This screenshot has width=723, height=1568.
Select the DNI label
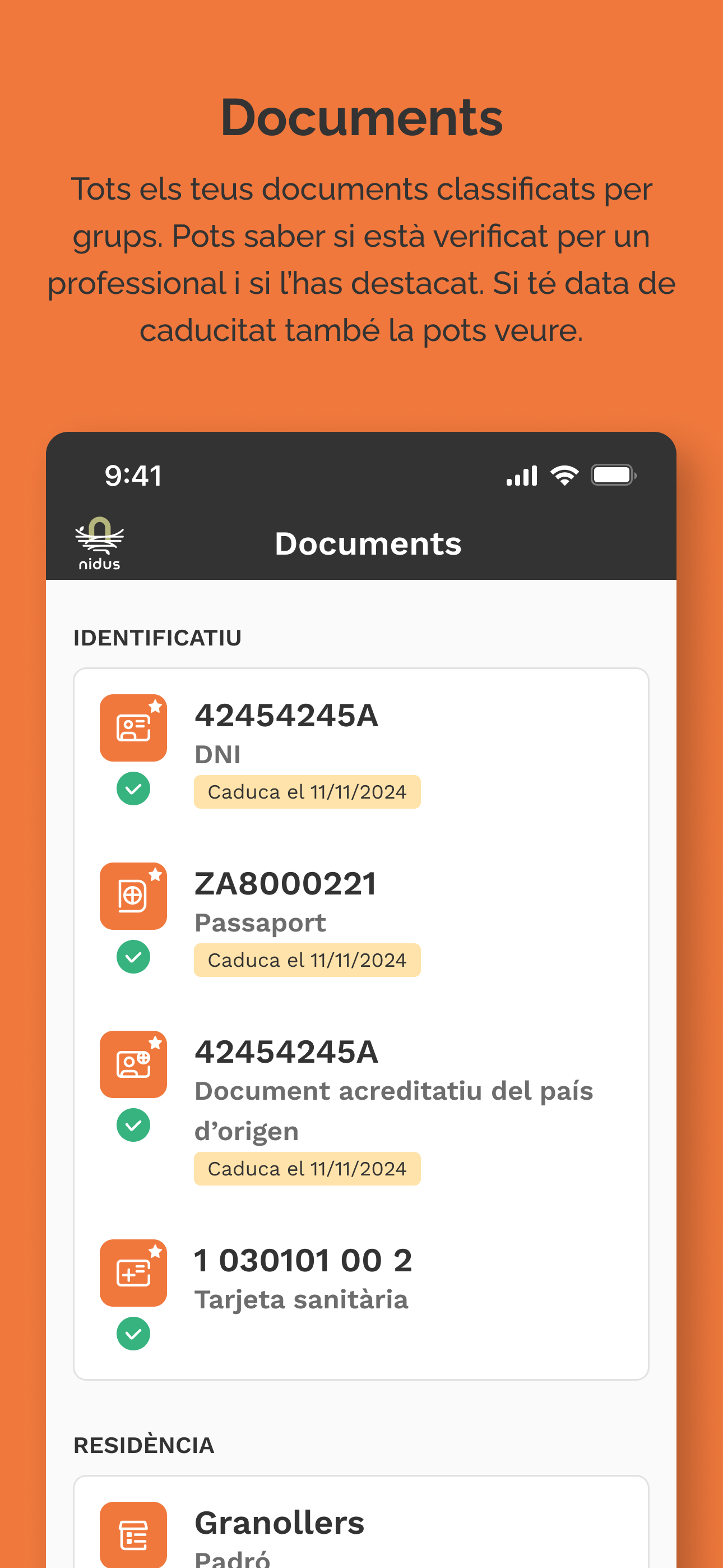point(217,755)
